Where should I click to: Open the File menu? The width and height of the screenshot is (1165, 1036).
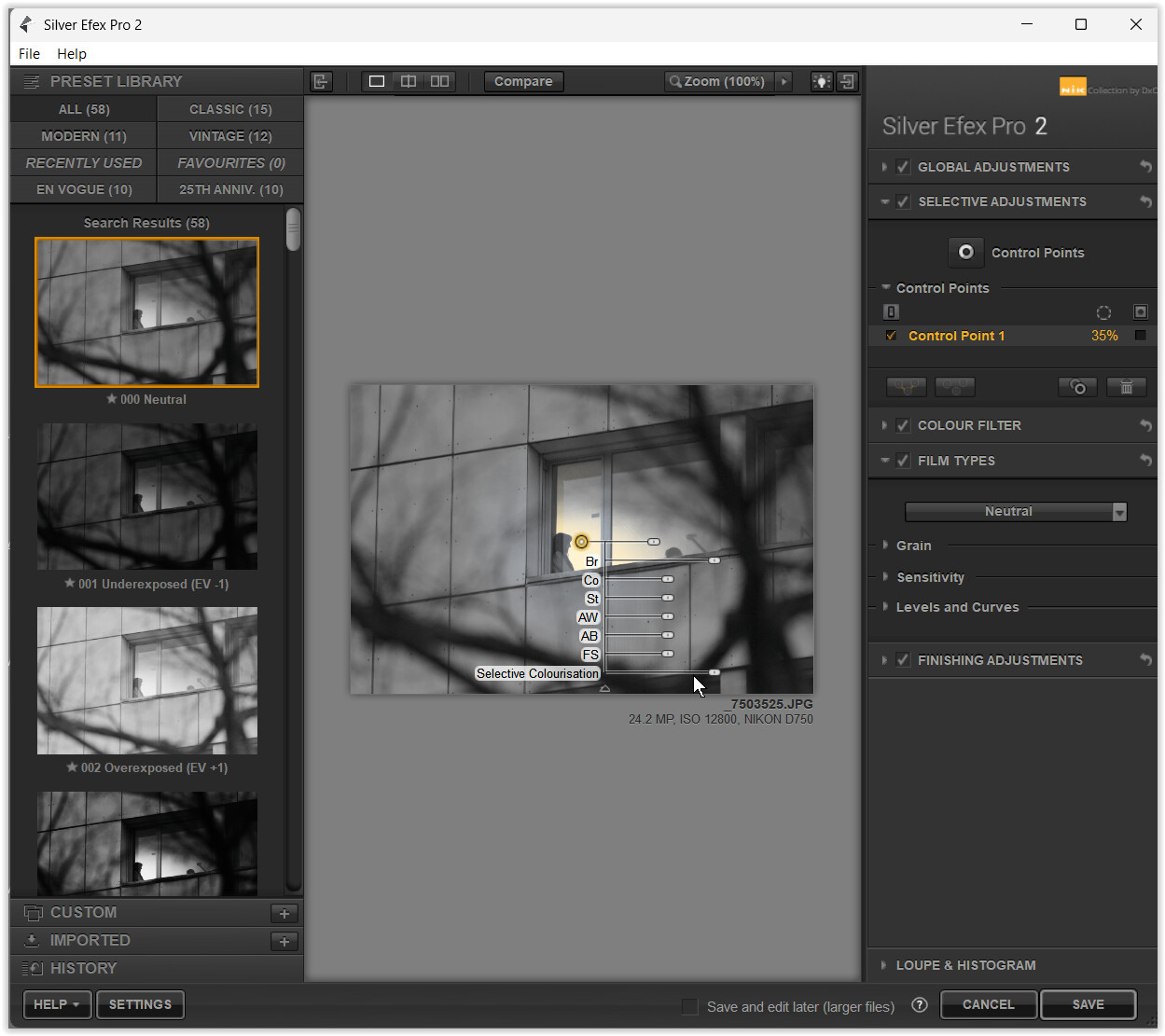[x=29, y=53]
